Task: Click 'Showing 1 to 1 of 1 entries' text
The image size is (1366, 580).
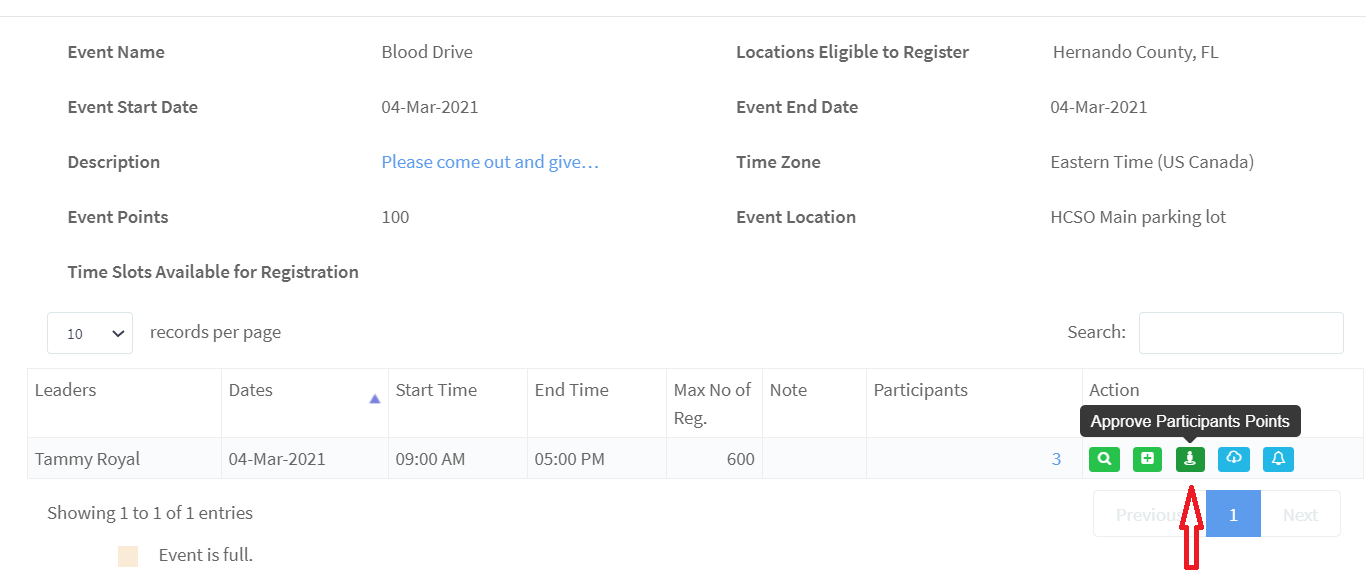Action: pyautogui.click(x=150, y=513)
